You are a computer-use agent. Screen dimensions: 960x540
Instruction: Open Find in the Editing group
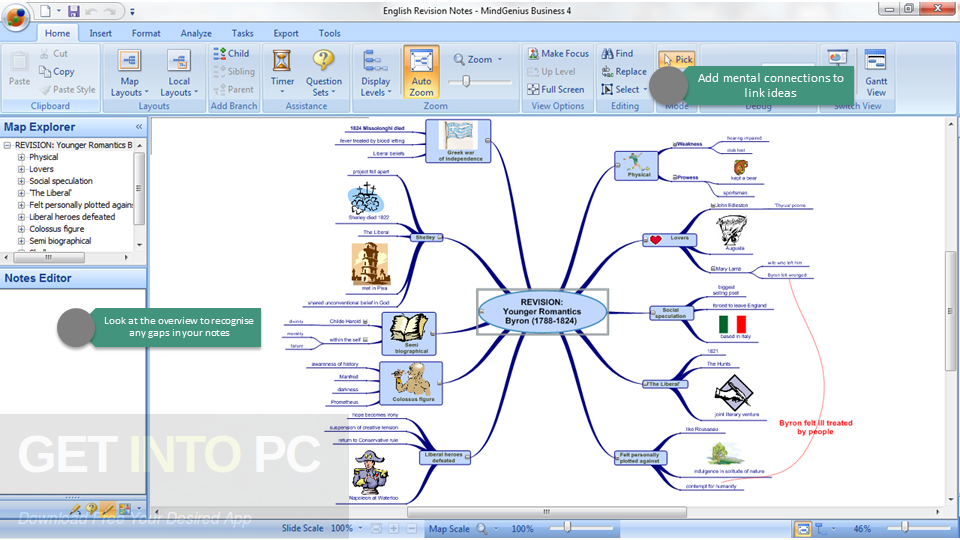(x=617, y=53)
